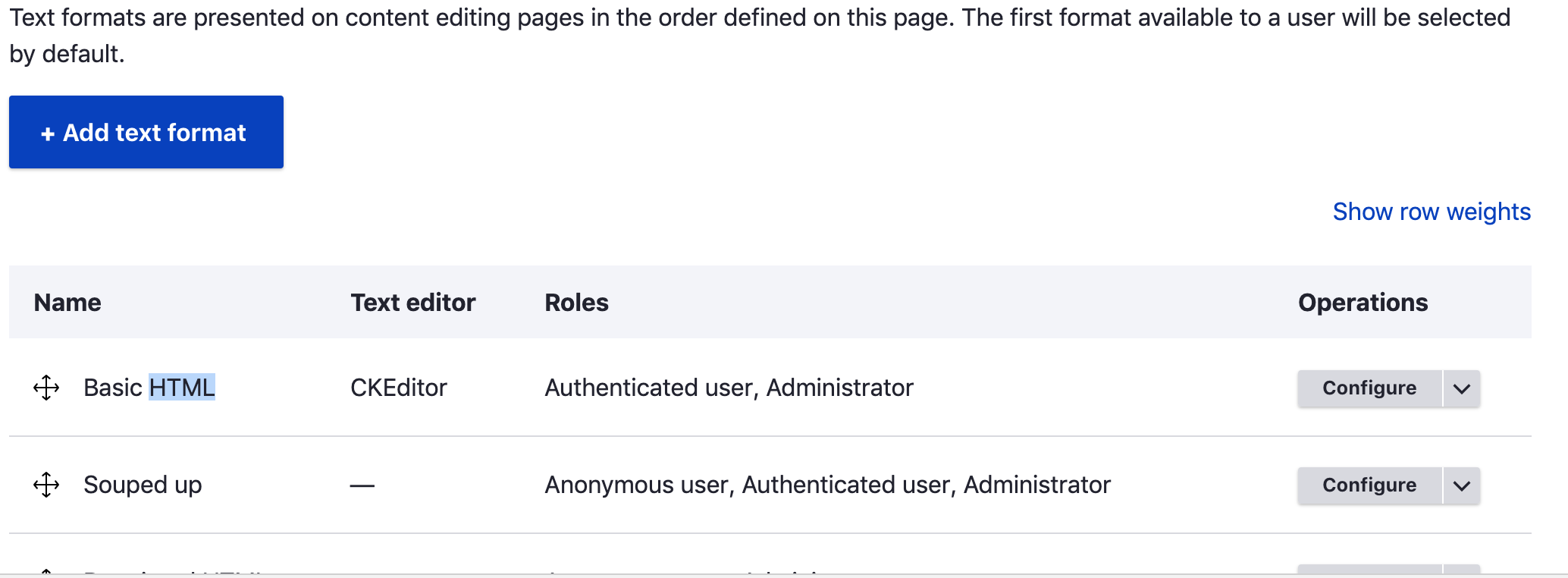Viewport: 1568px width, 578px height.
Task: Click the plus icon on Add text format
Action: coord(49,132)
